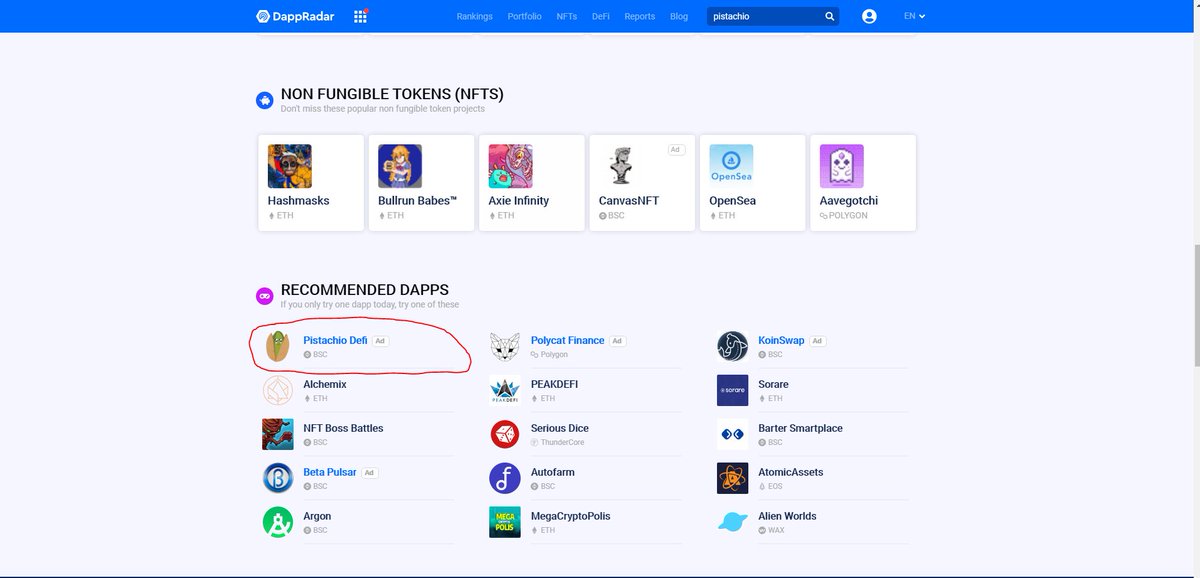1200x578 pixels.
Task: Click the Alchemix logo icon
Action: (x=277, y=391)
